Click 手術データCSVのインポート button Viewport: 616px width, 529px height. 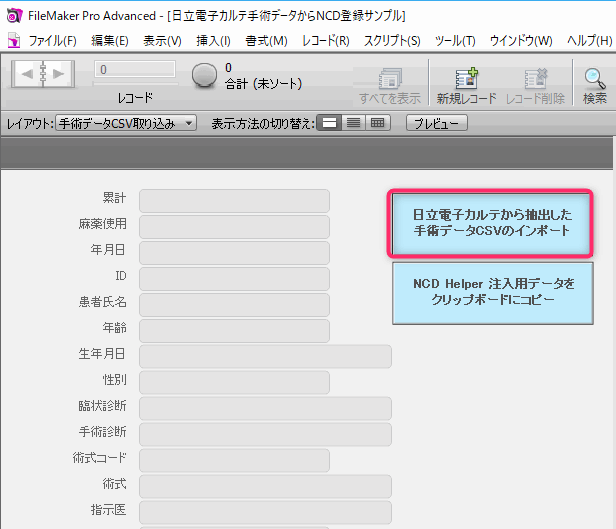click(x=491, y=223)
